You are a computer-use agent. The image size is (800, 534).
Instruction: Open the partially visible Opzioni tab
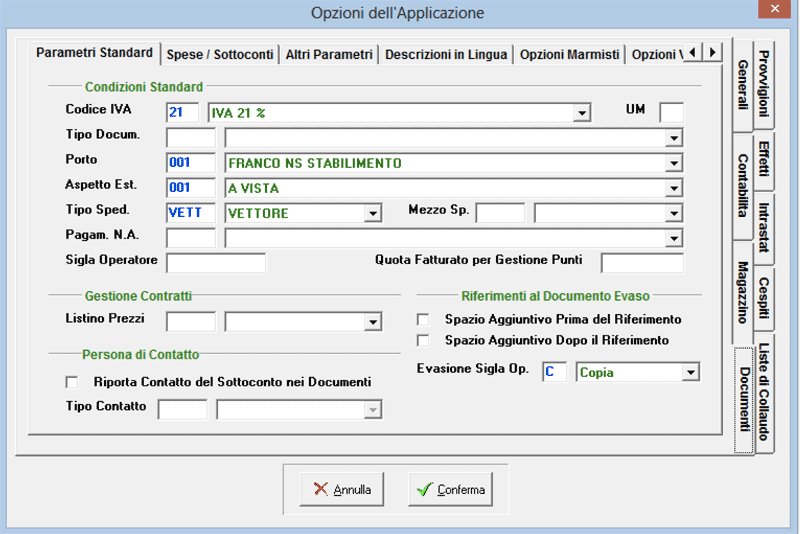tap(655, 55)
